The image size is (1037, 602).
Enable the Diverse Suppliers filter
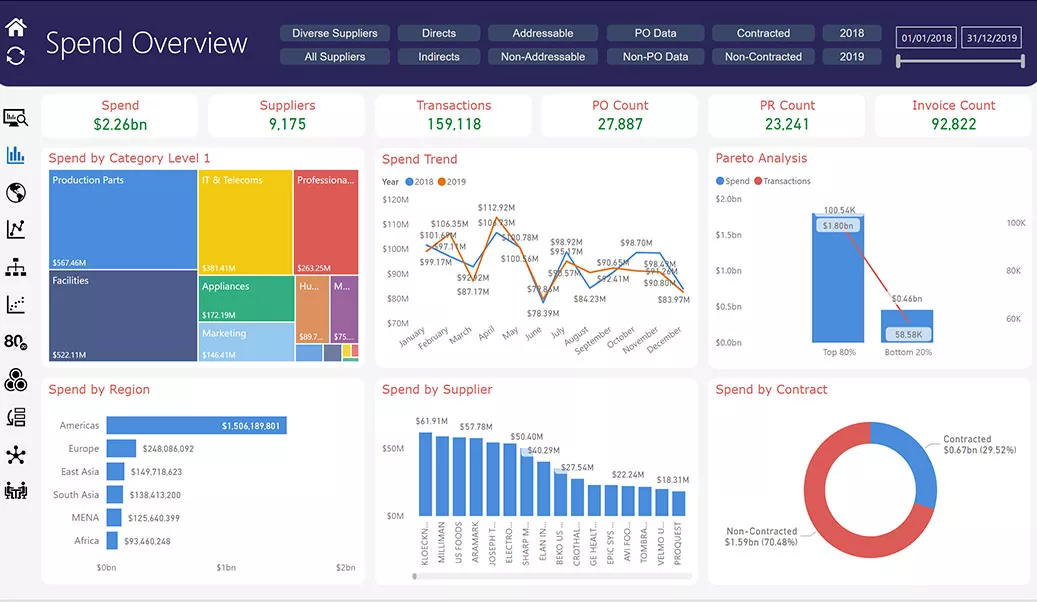(334, 32)
